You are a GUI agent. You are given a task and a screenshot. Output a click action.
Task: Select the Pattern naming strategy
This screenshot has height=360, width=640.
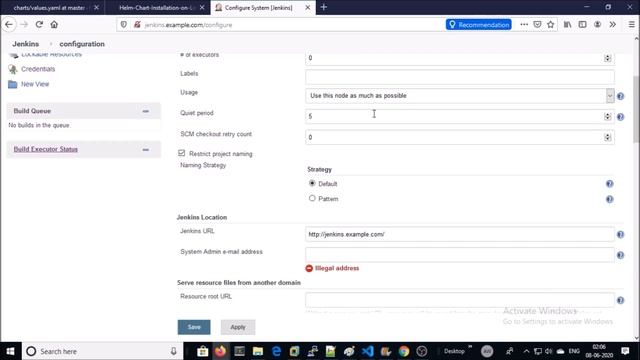(x=312, y=198)
